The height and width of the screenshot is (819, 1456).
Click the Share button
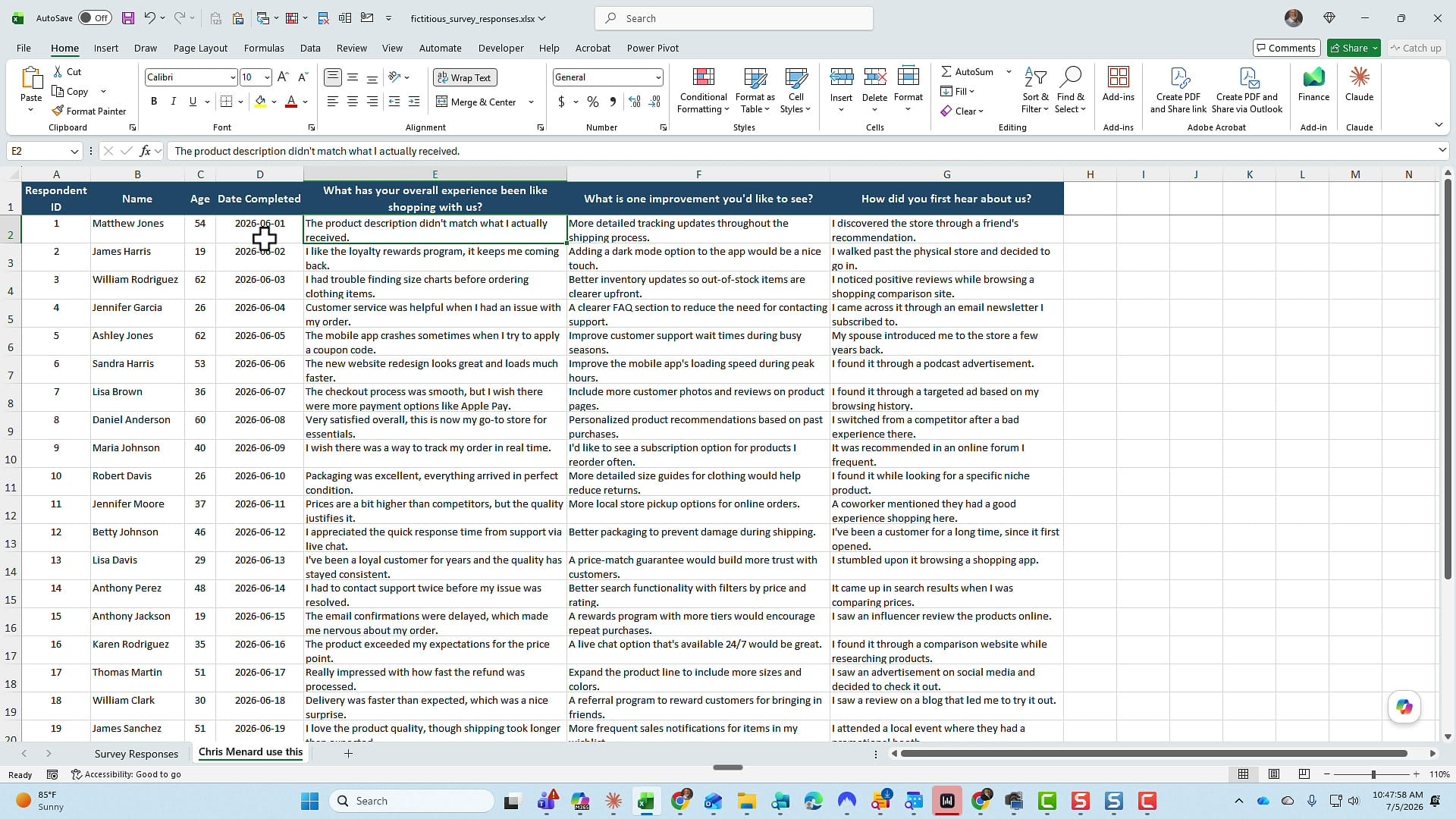[1354, 48]
